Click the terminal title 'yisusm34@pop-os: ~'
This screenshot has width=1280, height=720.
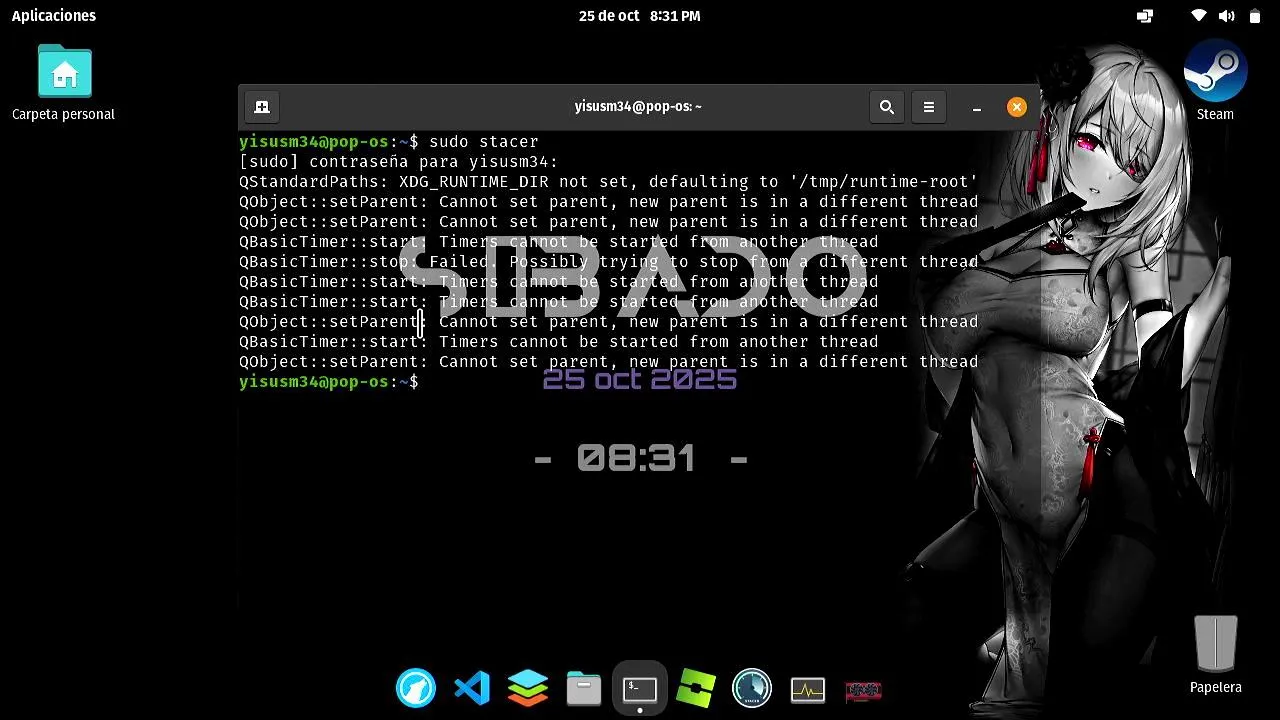click(638, 107)
